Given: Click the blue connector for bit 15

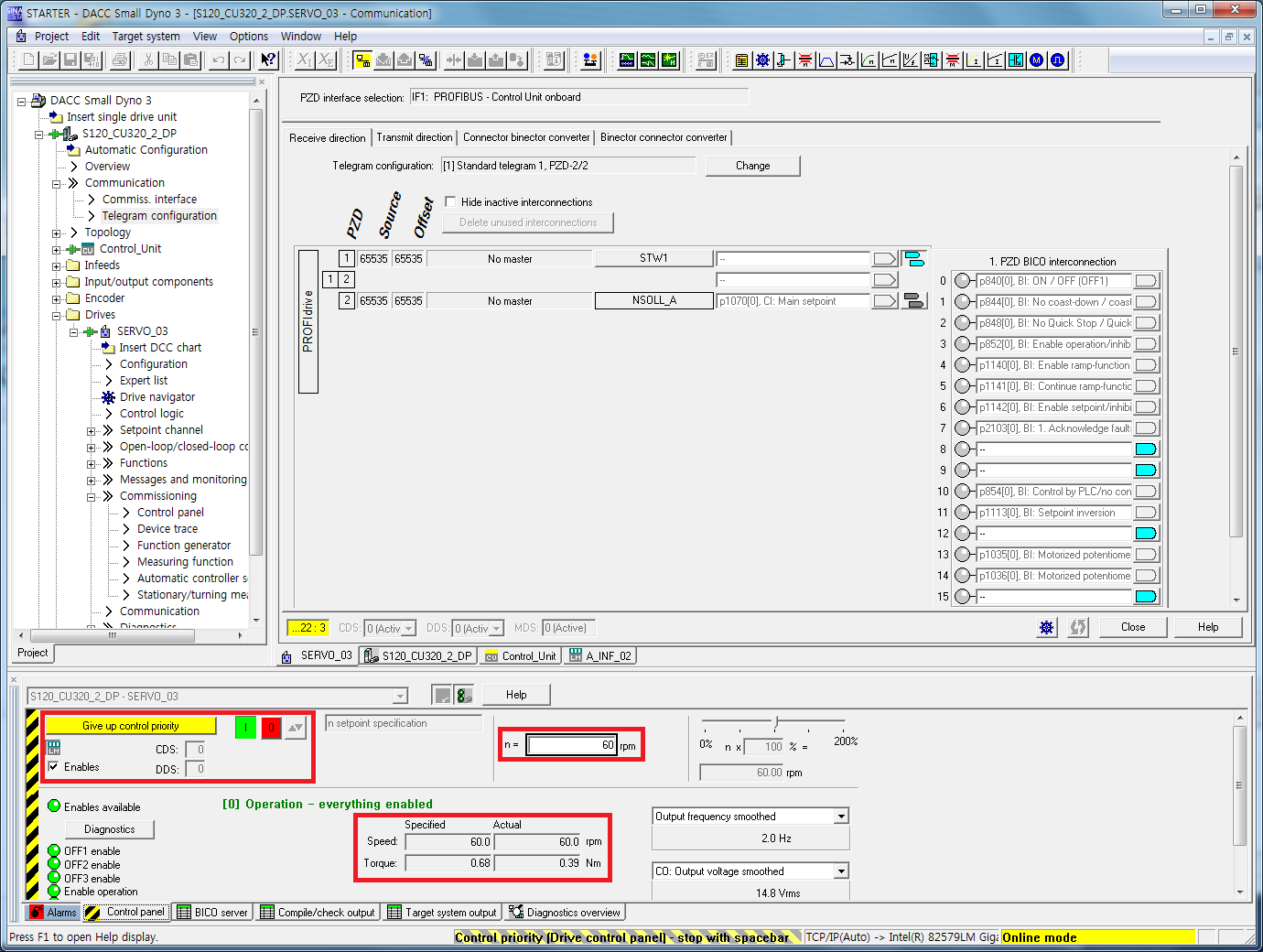Looking at the screenshot, I should click(x=1146, y=597).
